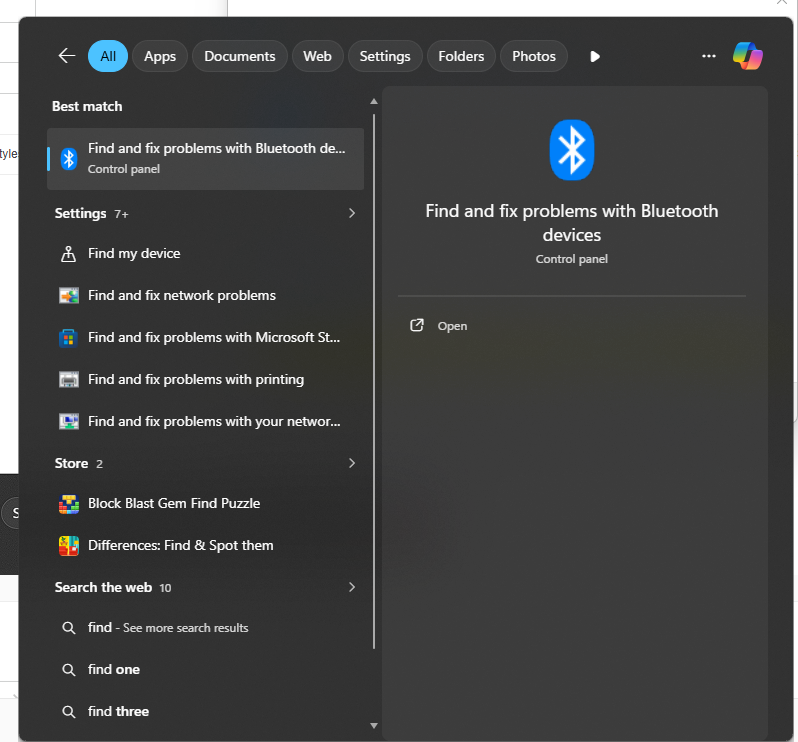
Task: Click the Microsoft Store troubleshooter icon
Action: tap(69, 338)
